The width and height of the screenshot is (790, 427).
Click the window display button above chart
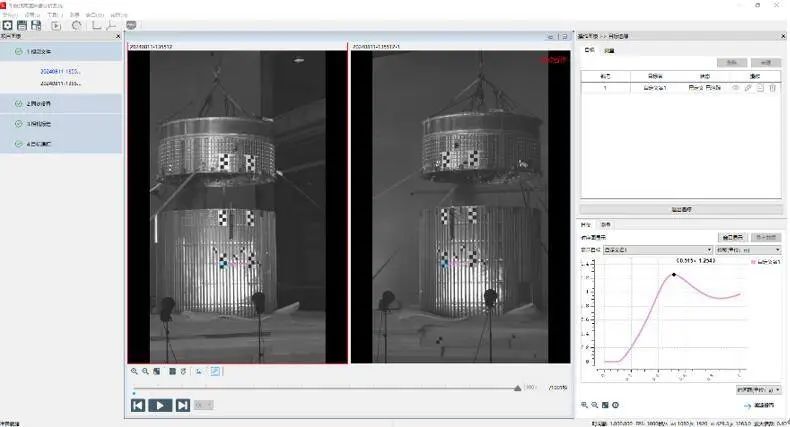[733, 237]
